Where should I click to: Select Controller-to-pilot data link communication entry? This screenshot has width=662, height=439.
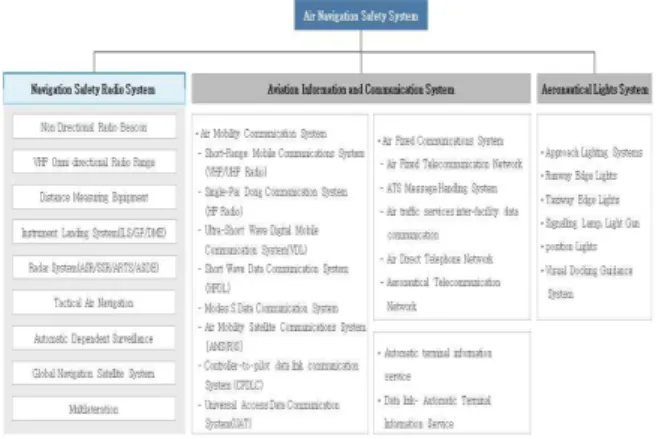tap(279, 375)
